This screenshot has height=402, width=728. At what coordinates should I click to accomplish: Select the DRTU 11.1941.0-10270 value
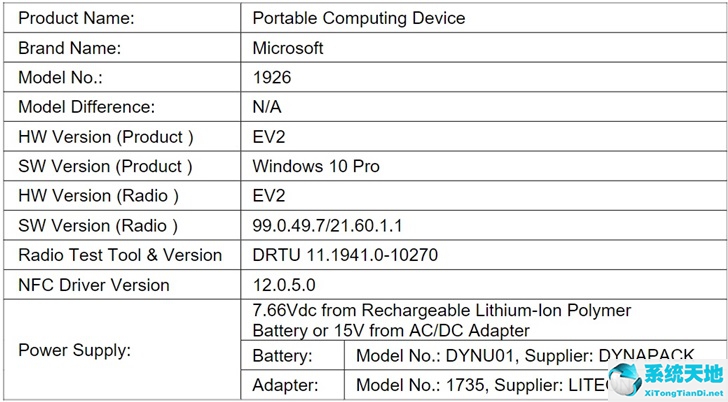[345, 255]
